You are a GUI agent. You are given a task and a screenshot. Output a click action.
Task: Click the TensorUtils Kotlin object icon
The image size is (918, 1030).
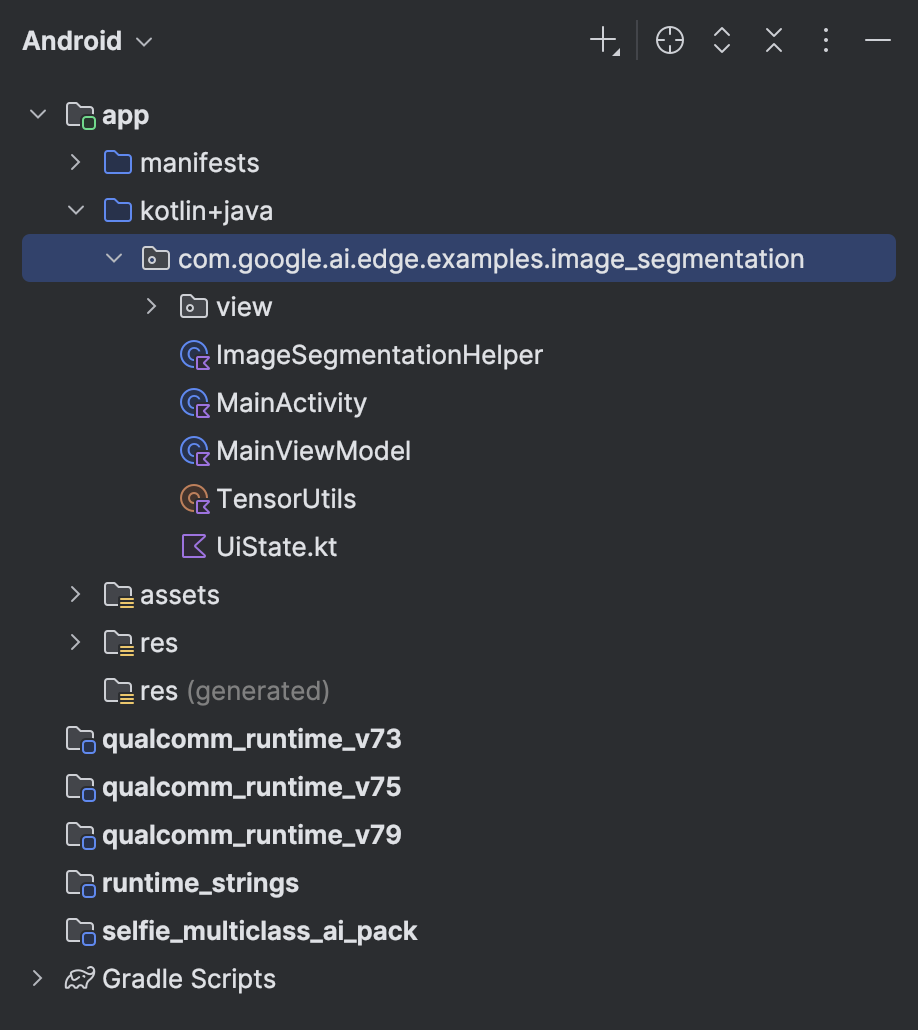click(x=194, y=499)
